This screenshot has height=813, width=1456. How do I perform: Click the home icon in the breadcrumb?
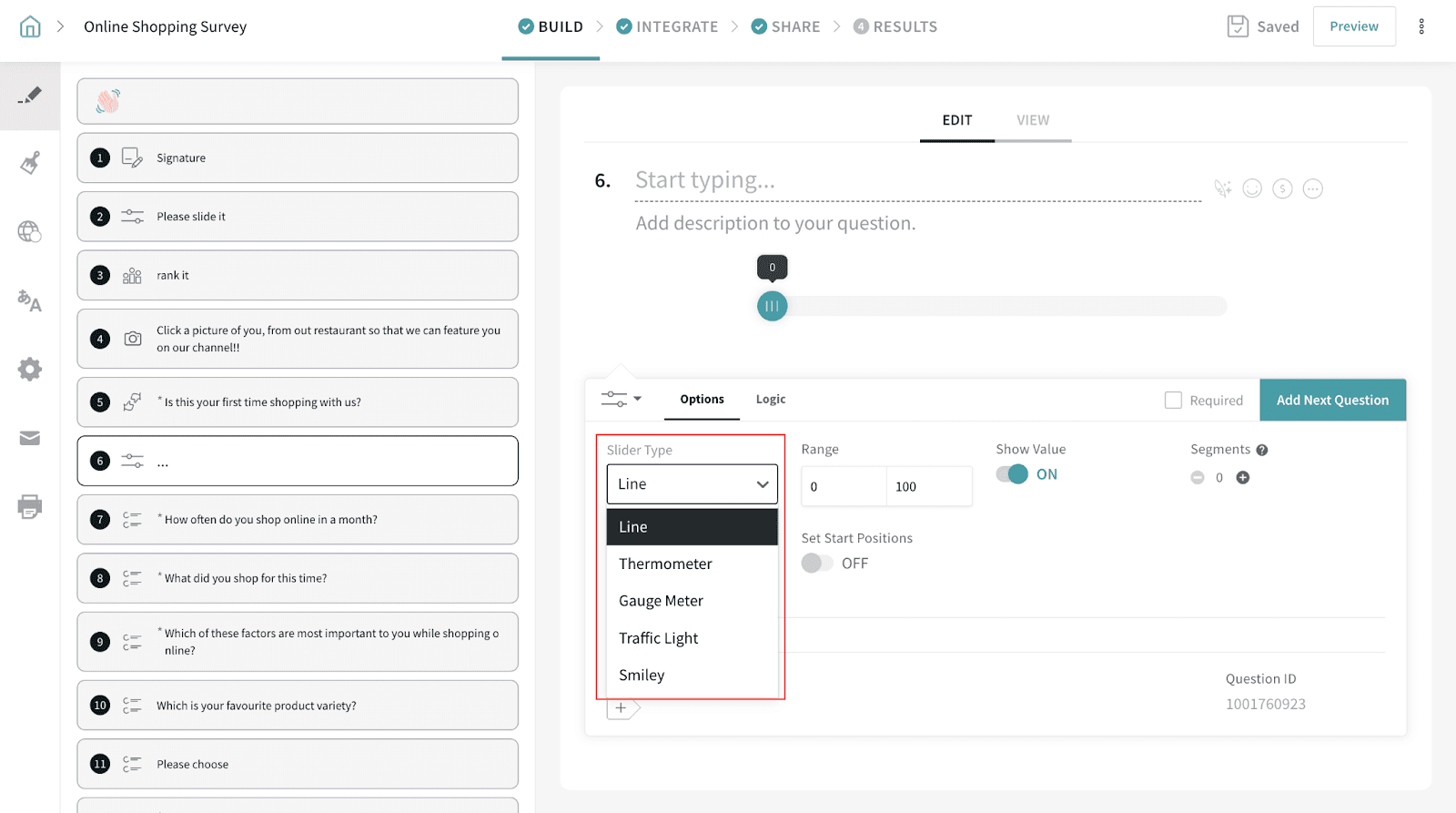tap(30, 26)
